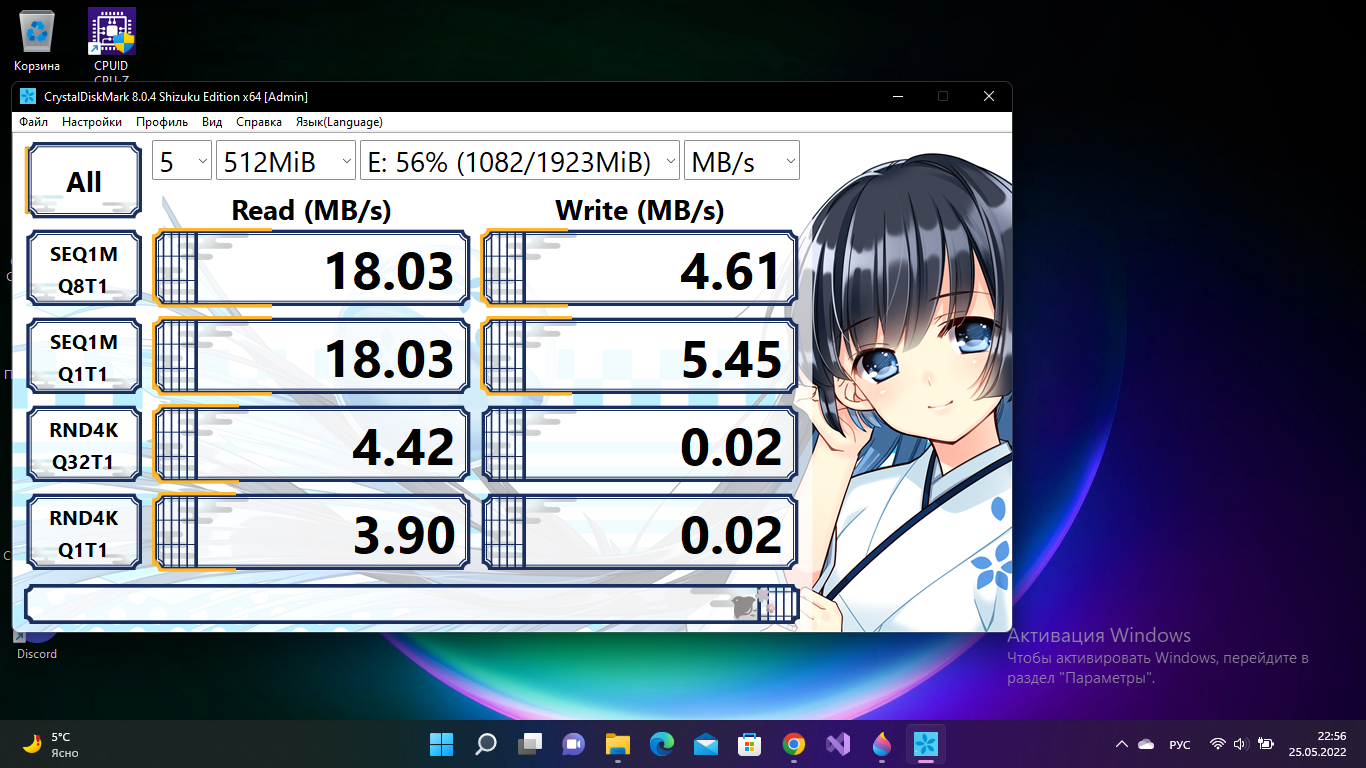Run the RND4K Q1T1 test
The height and width of the screenshot is (768, 1366).
coord(84,534)
